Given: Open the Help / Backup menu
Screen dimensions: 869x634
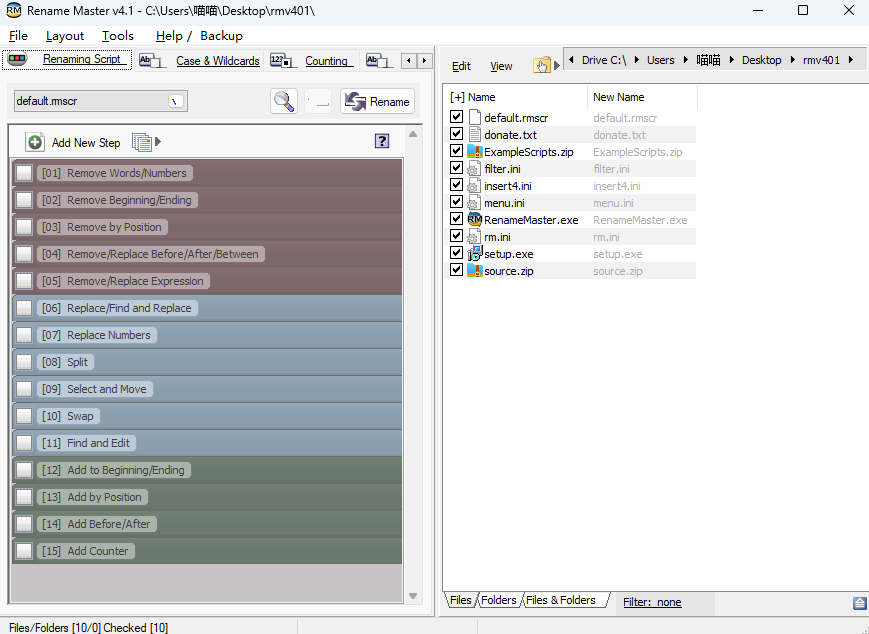Looking at the screenshot, I should click(x=199, y=35).
